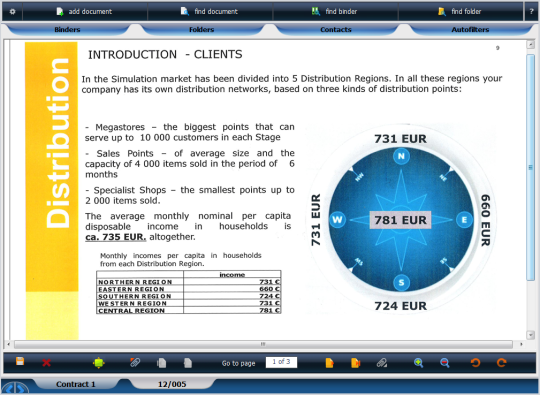Click the NORTHERN REGION table row
This screenshot has height=395, width=540.
[189, 282]
